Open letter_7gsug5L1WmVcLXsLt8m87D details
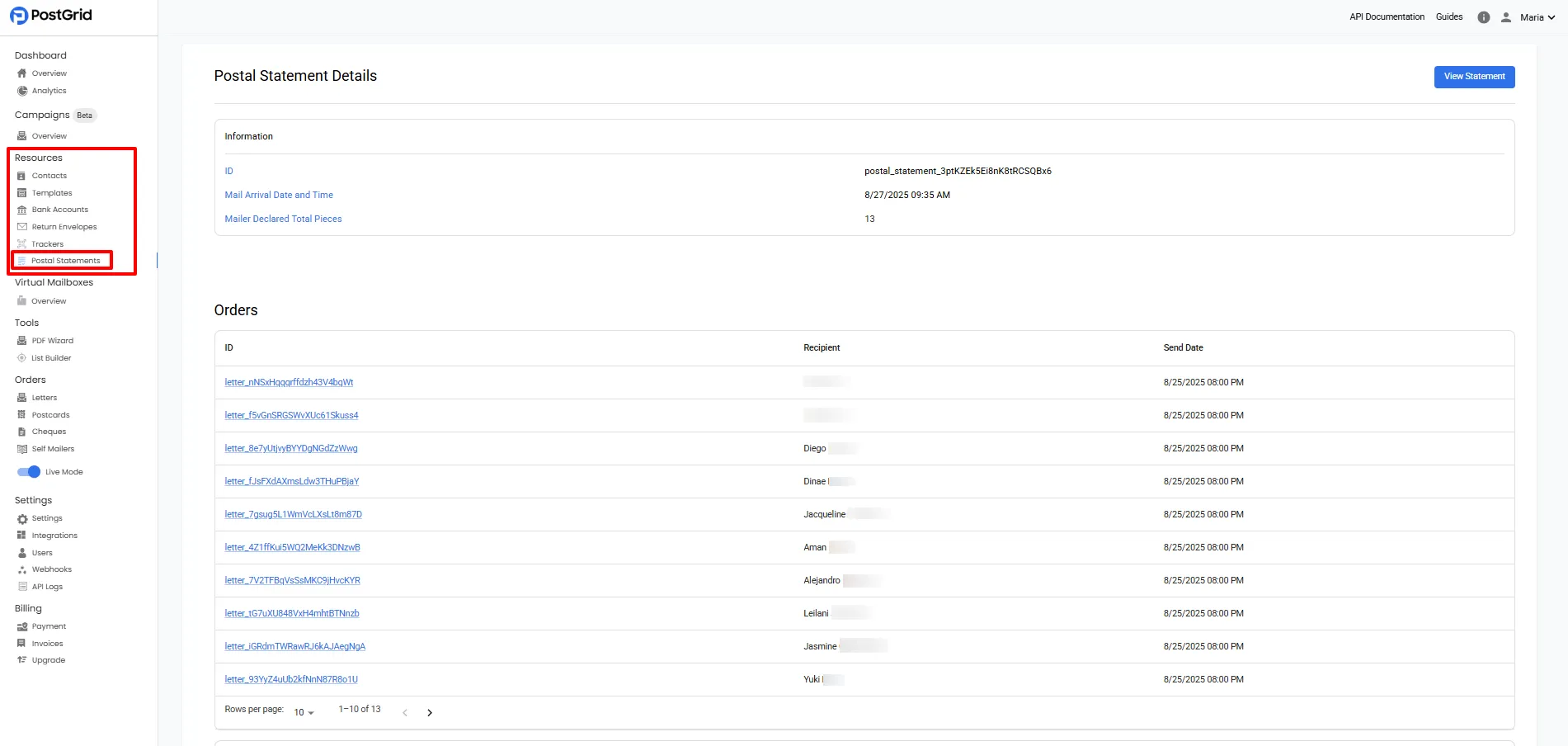1568x746 pixels. click(x=293, y=513)
